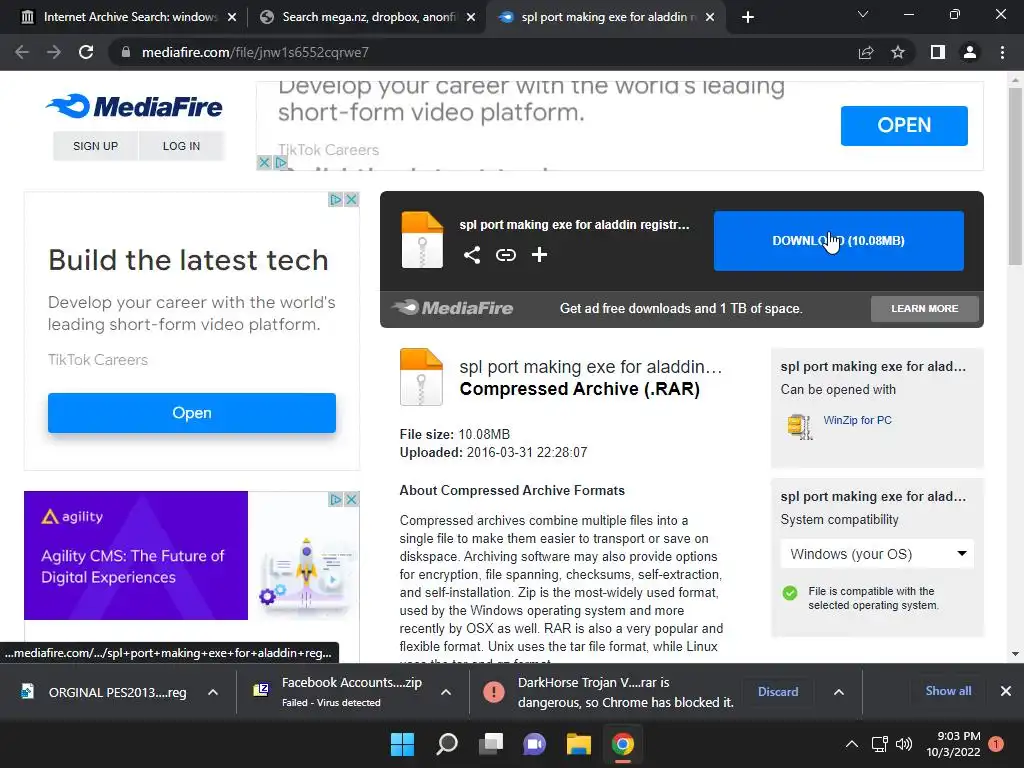Reload the MediaFire page

point(86,52)
